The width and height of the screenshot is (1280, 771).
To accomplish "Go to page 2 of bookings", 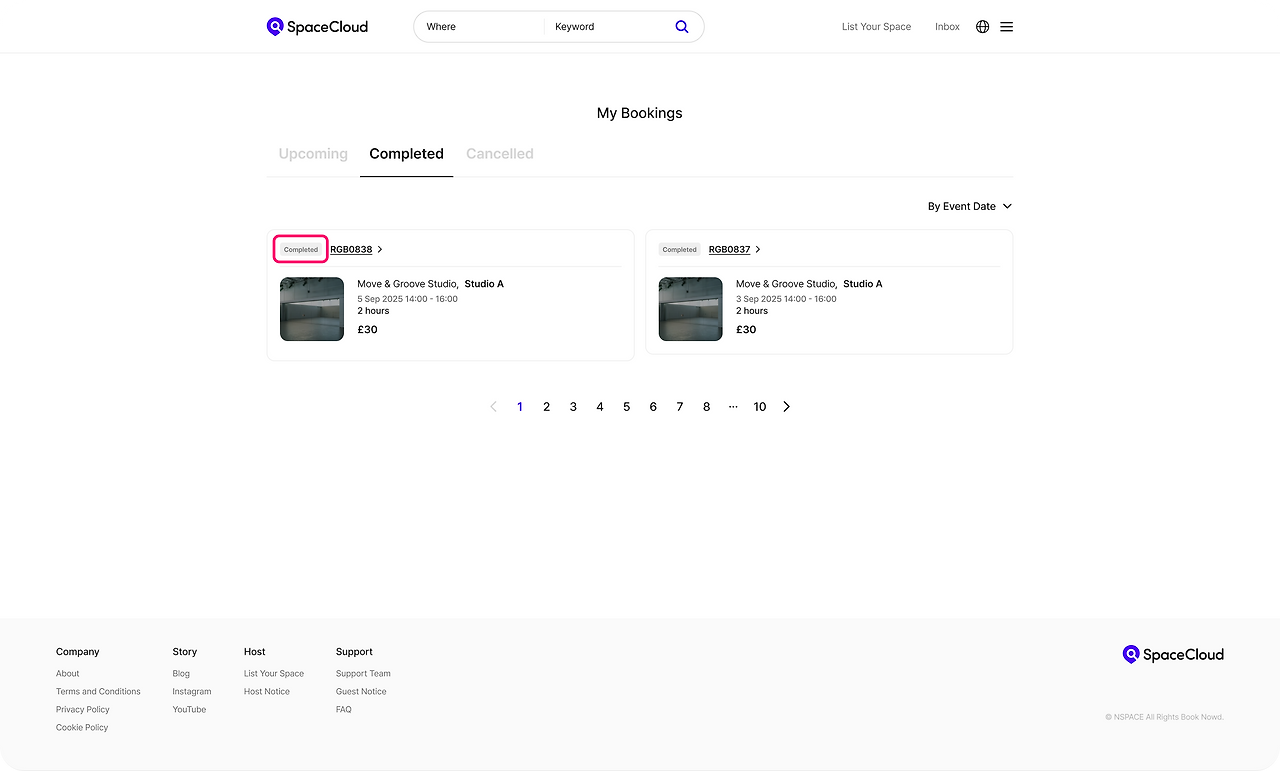I will 546,407.
